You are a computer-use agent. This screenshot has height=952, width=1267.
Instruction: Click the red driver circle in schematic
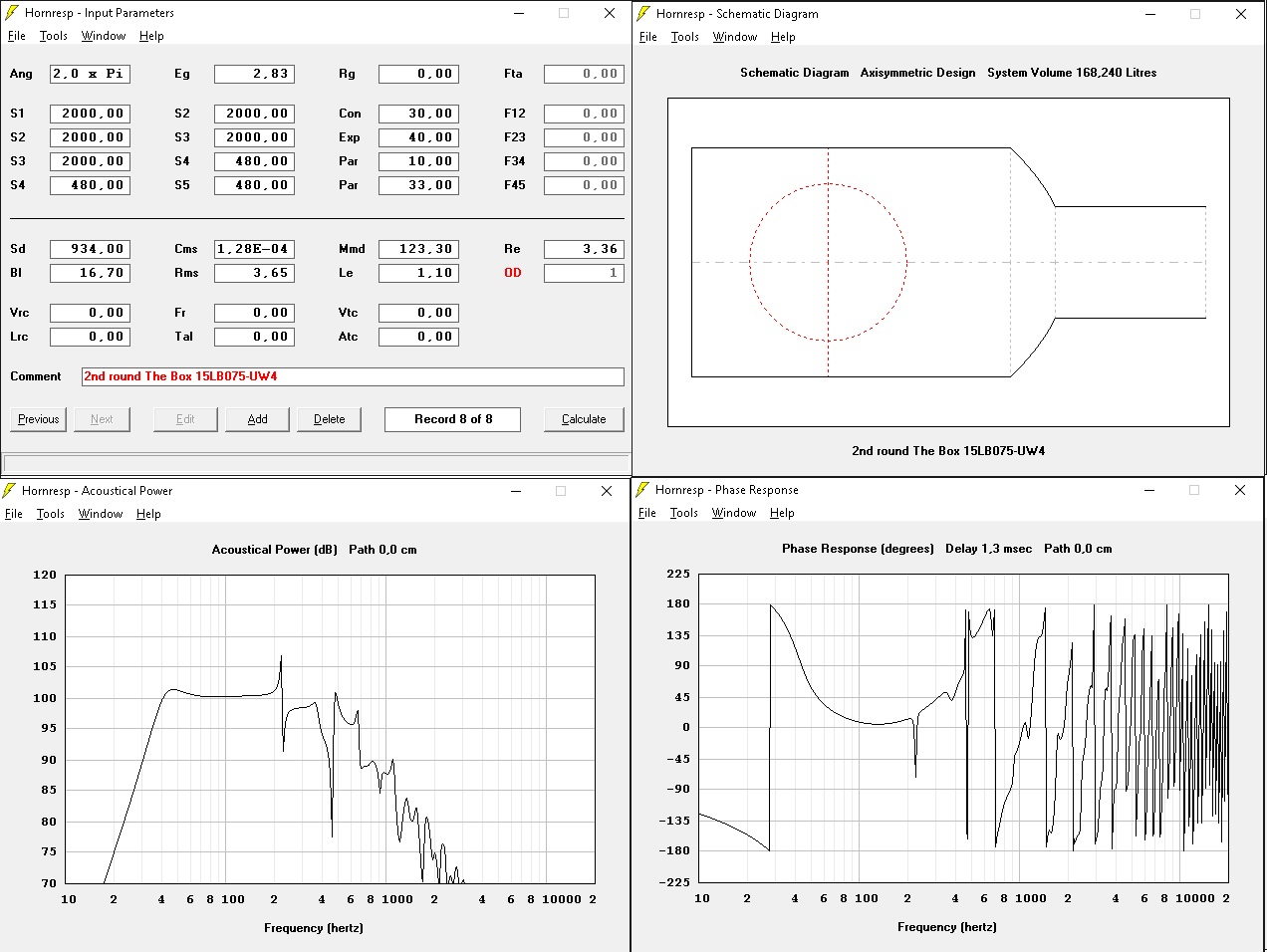(828, 263)
